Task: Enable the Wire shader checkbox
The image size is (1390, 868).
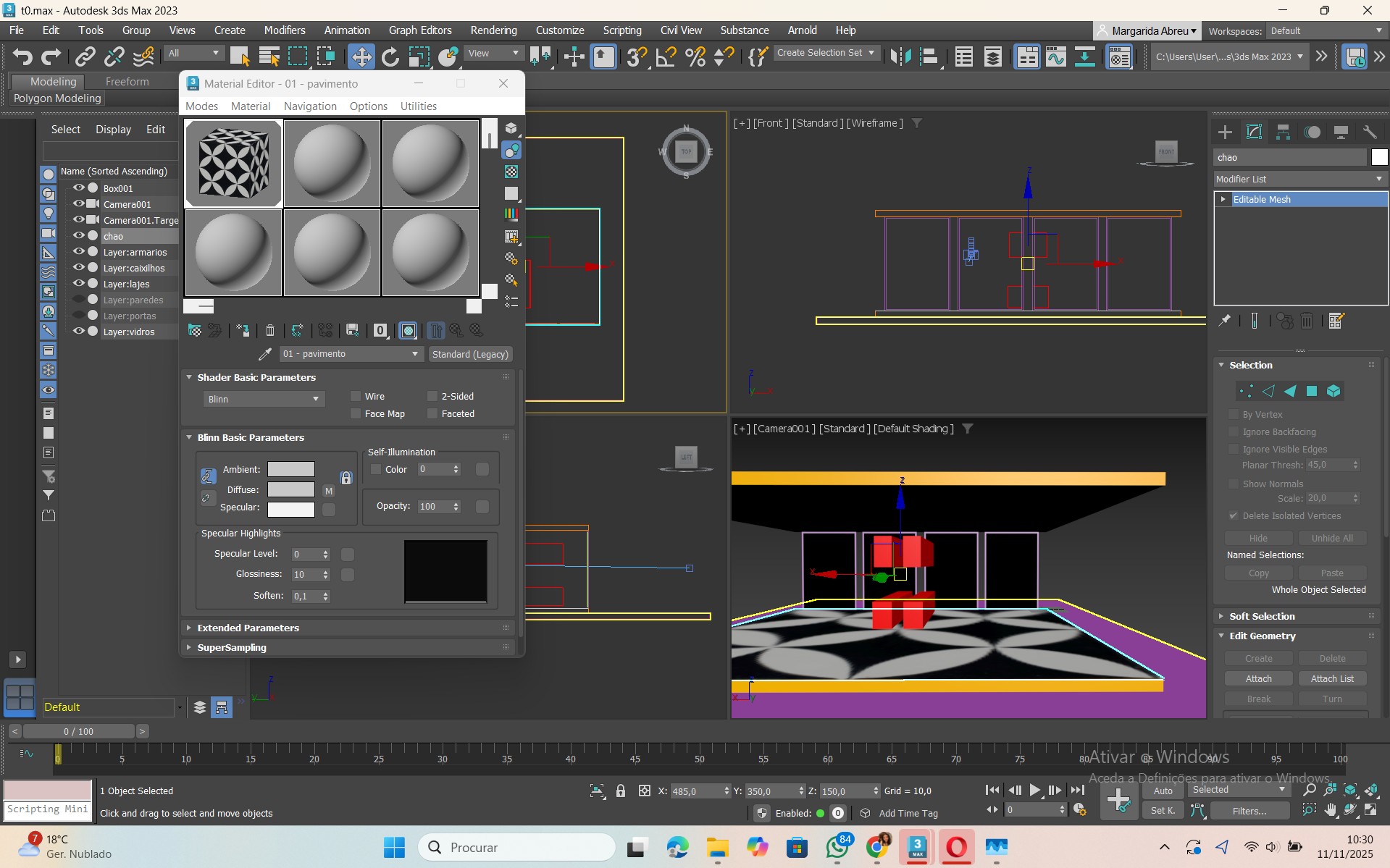Action: [x=356, y=396]
